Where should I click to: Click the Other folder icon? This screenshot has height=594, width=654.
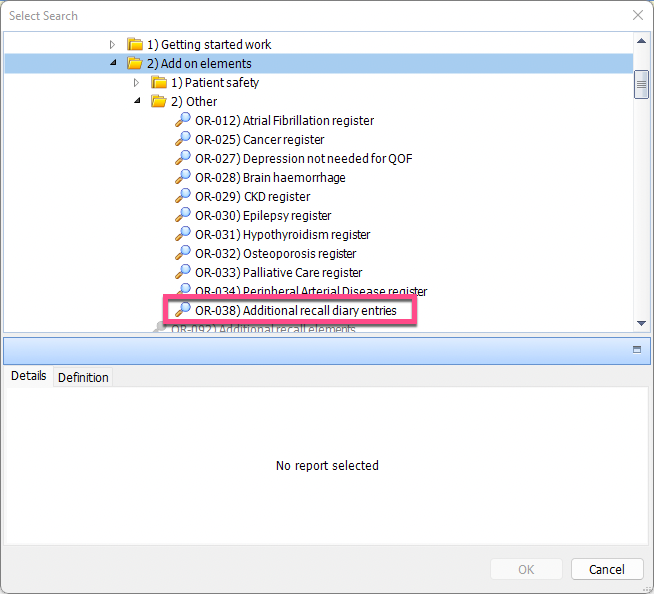[x=158, y=101]
